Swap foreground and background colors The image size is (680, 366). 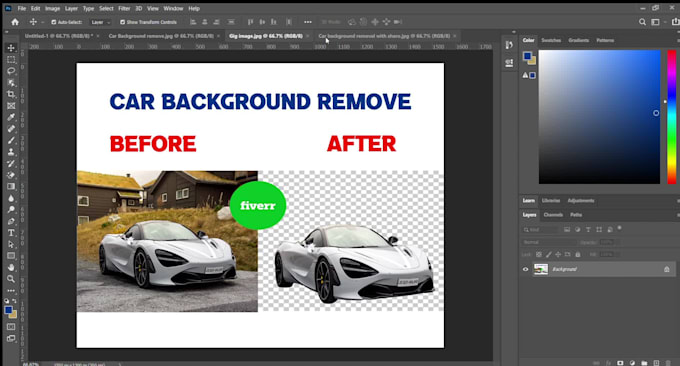point(14,301)
